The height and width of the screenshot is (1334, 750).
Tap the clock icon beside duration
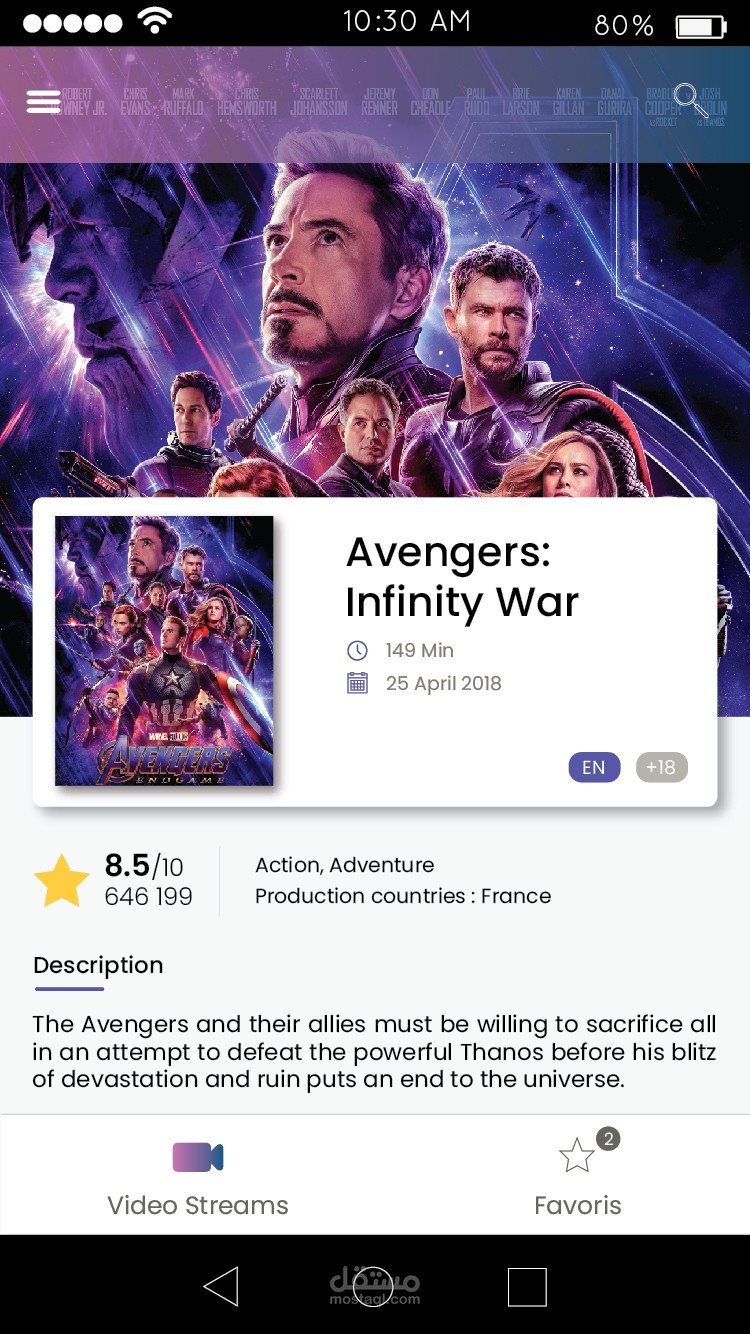tap(357, 651)
